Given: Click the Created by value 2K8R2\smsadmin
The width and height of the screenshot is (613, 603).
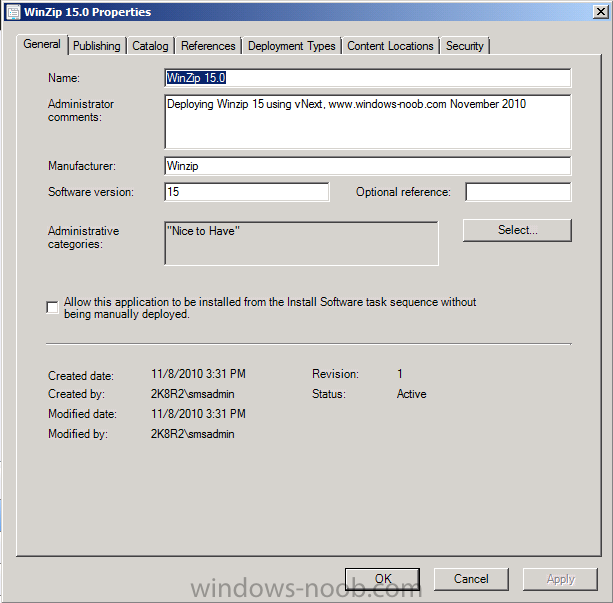Looking at the screenshot, I should point(192,394).
